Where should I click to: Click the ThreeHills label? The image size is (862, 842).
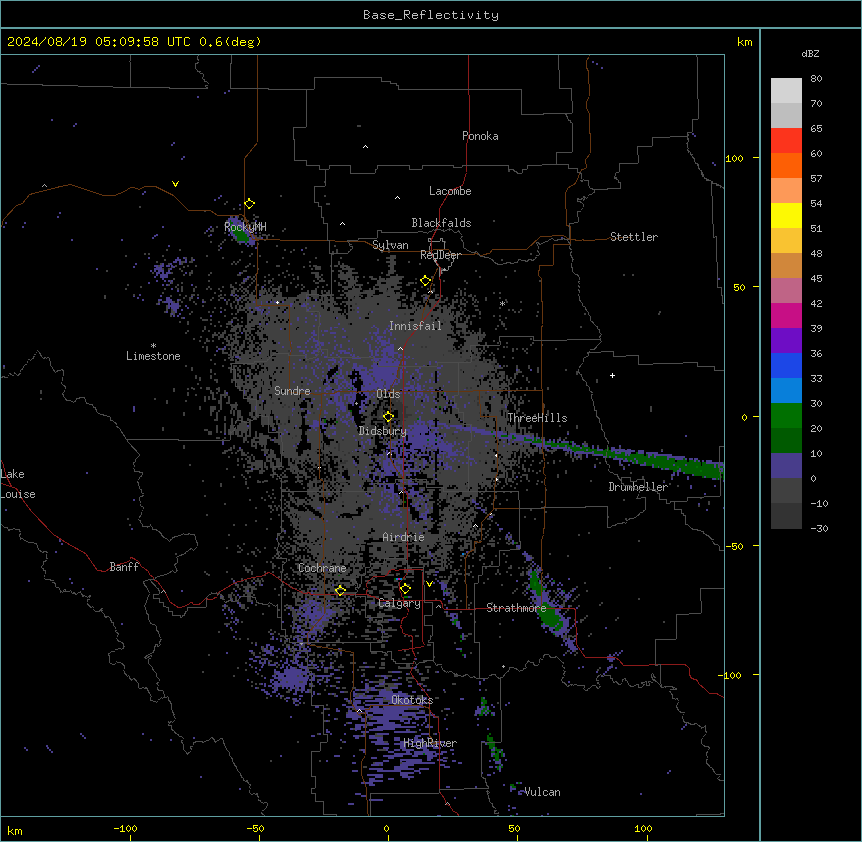(x=537, y=418)
